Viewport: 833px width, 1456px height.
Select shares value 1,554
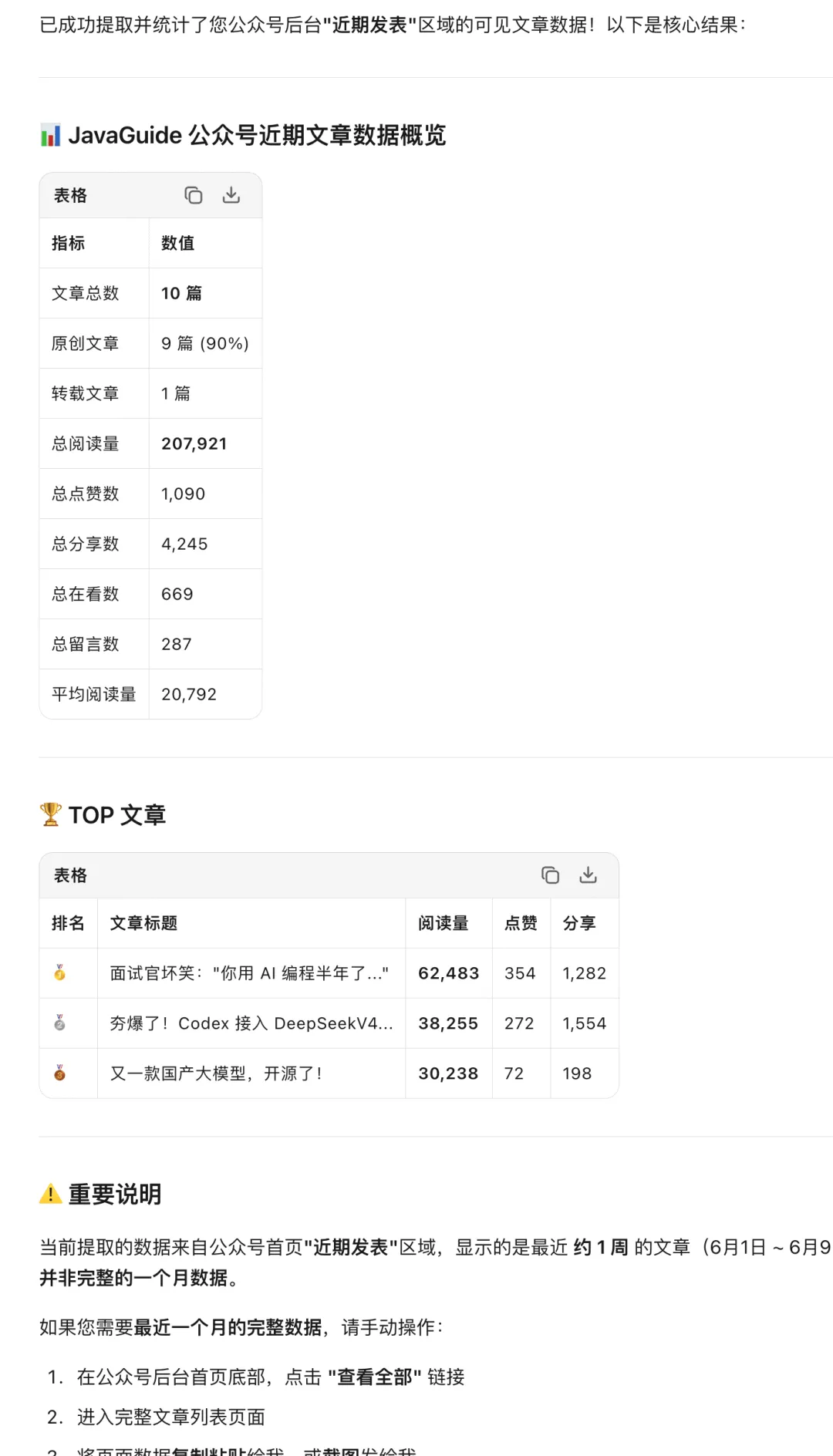pos(585,1023)
